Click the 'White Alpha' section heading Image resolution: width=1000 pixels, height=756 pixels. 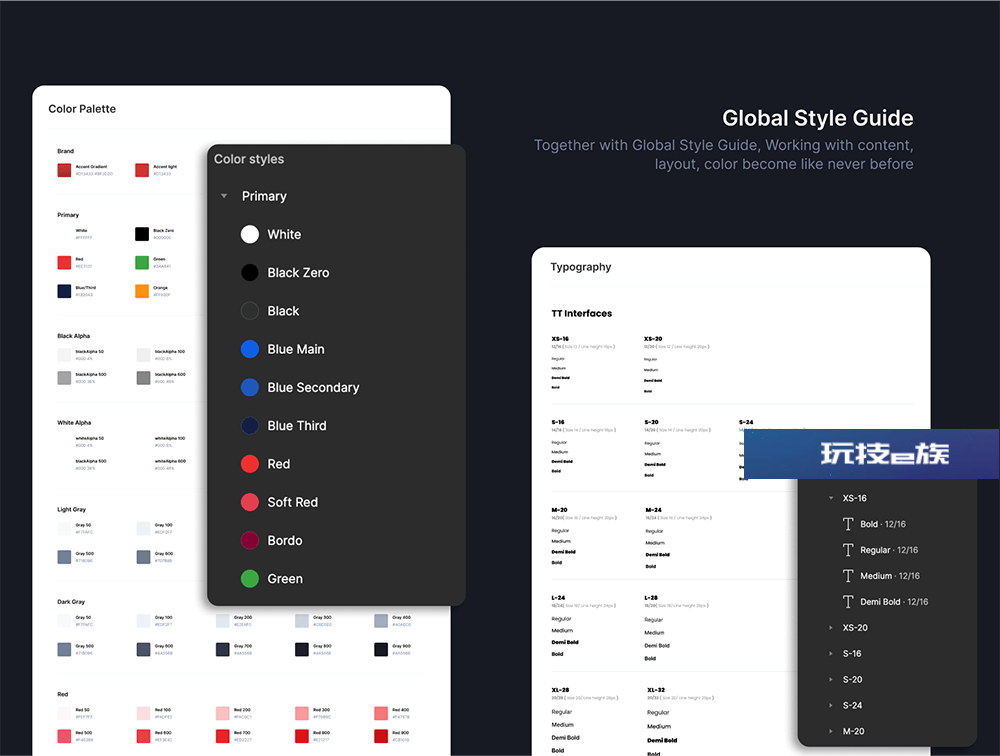(x=74, y=423)
